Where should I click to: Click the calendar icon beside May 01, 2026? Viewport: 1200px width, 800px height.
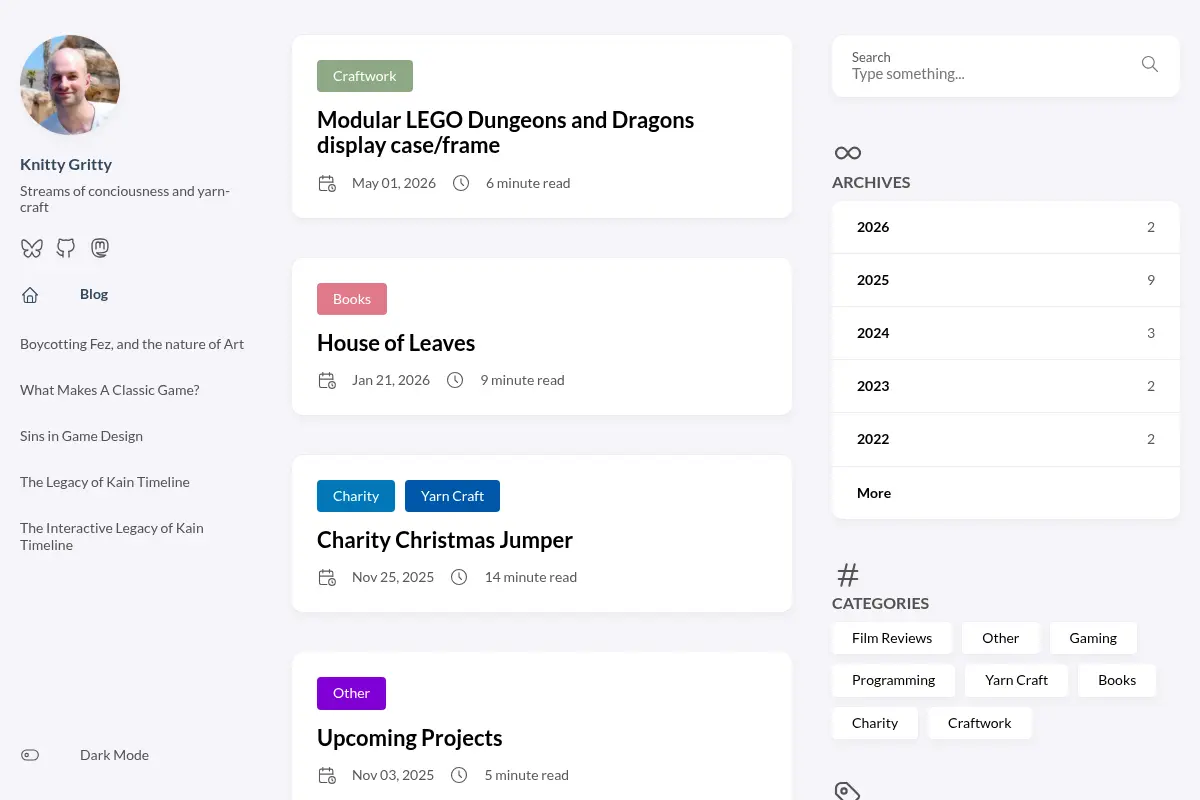point(327,183)
